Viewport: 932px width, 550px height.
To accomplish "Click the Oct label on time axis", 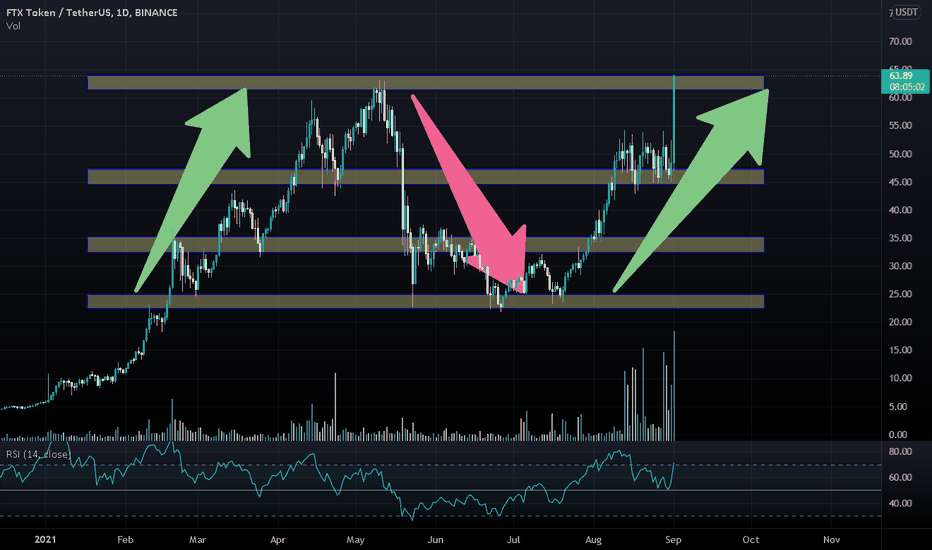I will (x=751, y=539).
